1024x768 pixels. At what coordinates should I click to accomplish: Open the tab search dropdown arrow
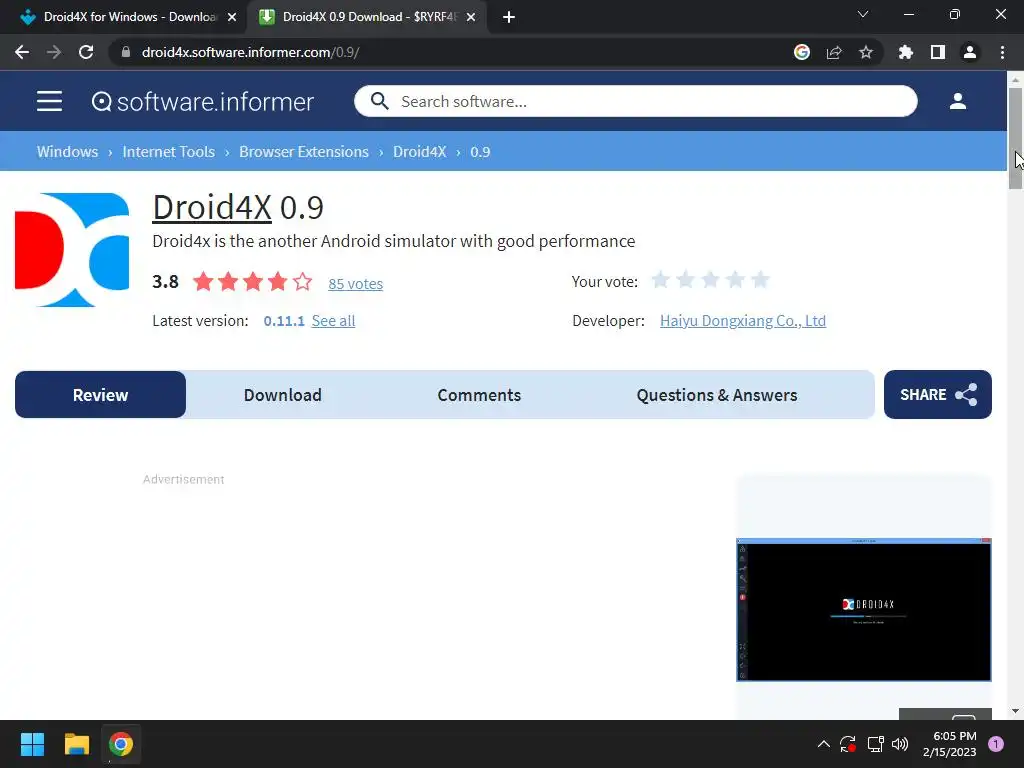click(x=863, y=14)
